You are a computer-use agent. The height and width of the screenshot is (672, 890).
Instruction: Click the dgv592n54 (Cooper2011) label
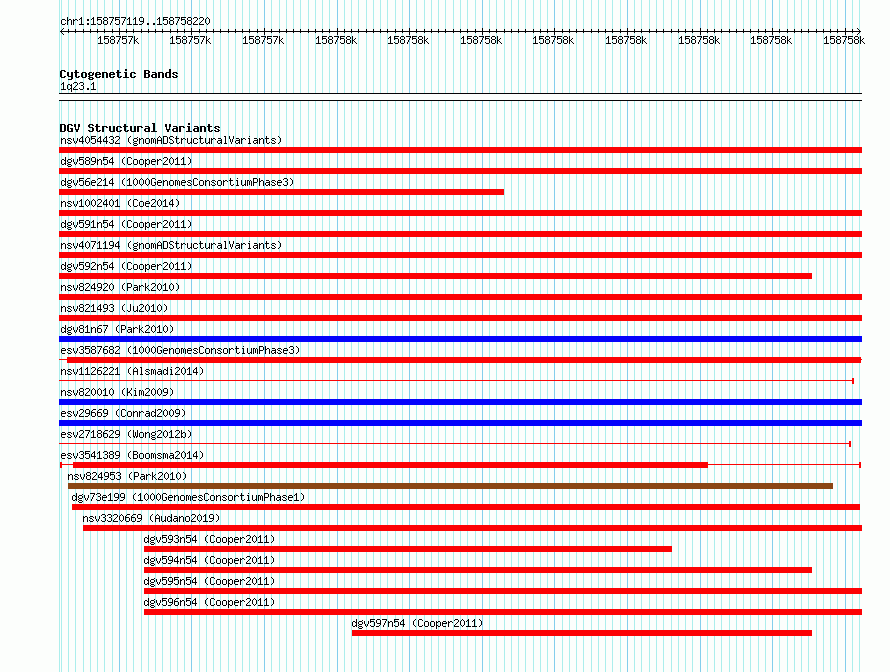[126, 266]
